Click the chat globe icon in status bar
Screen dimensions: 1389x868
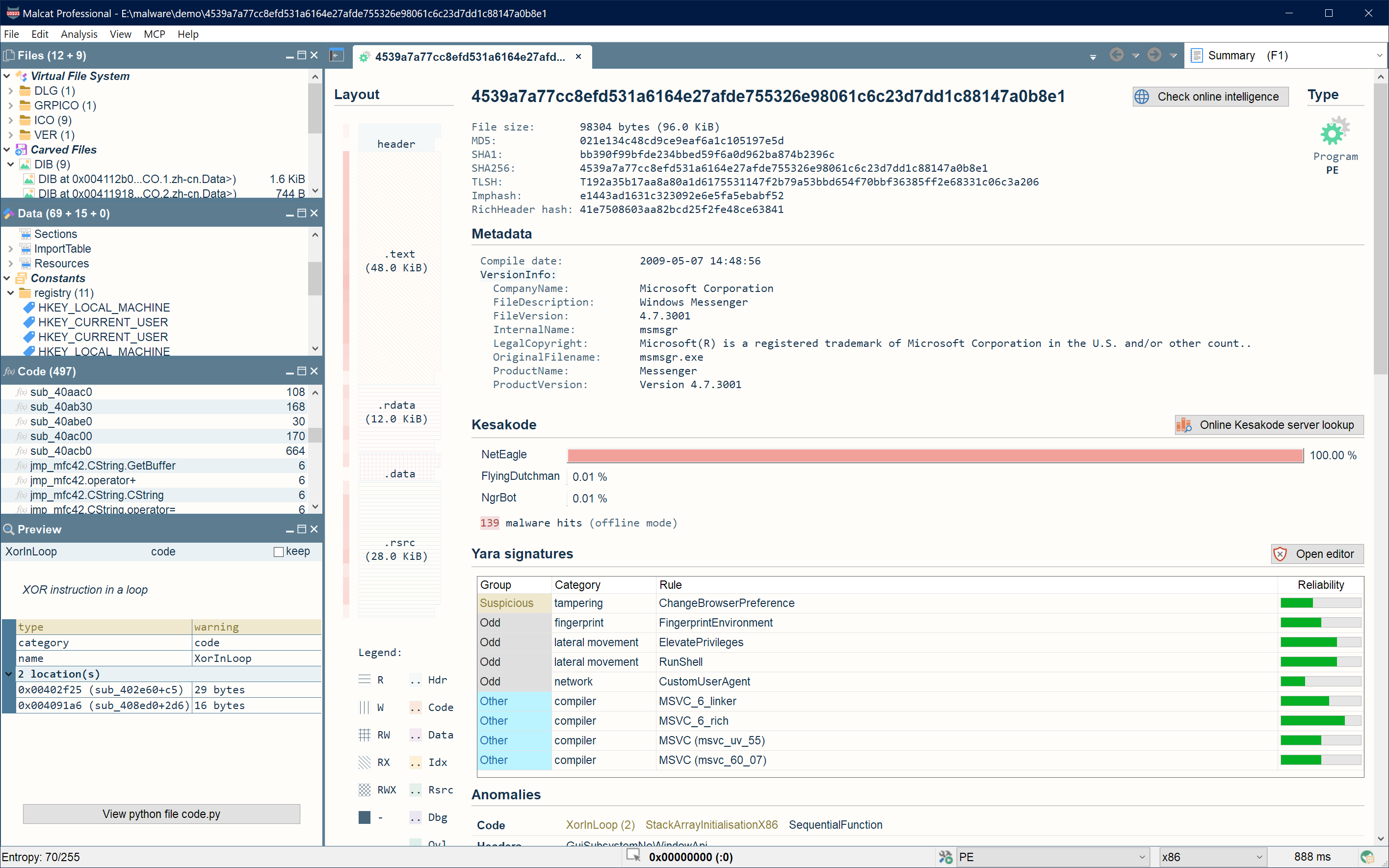(x=1368, y=857)
